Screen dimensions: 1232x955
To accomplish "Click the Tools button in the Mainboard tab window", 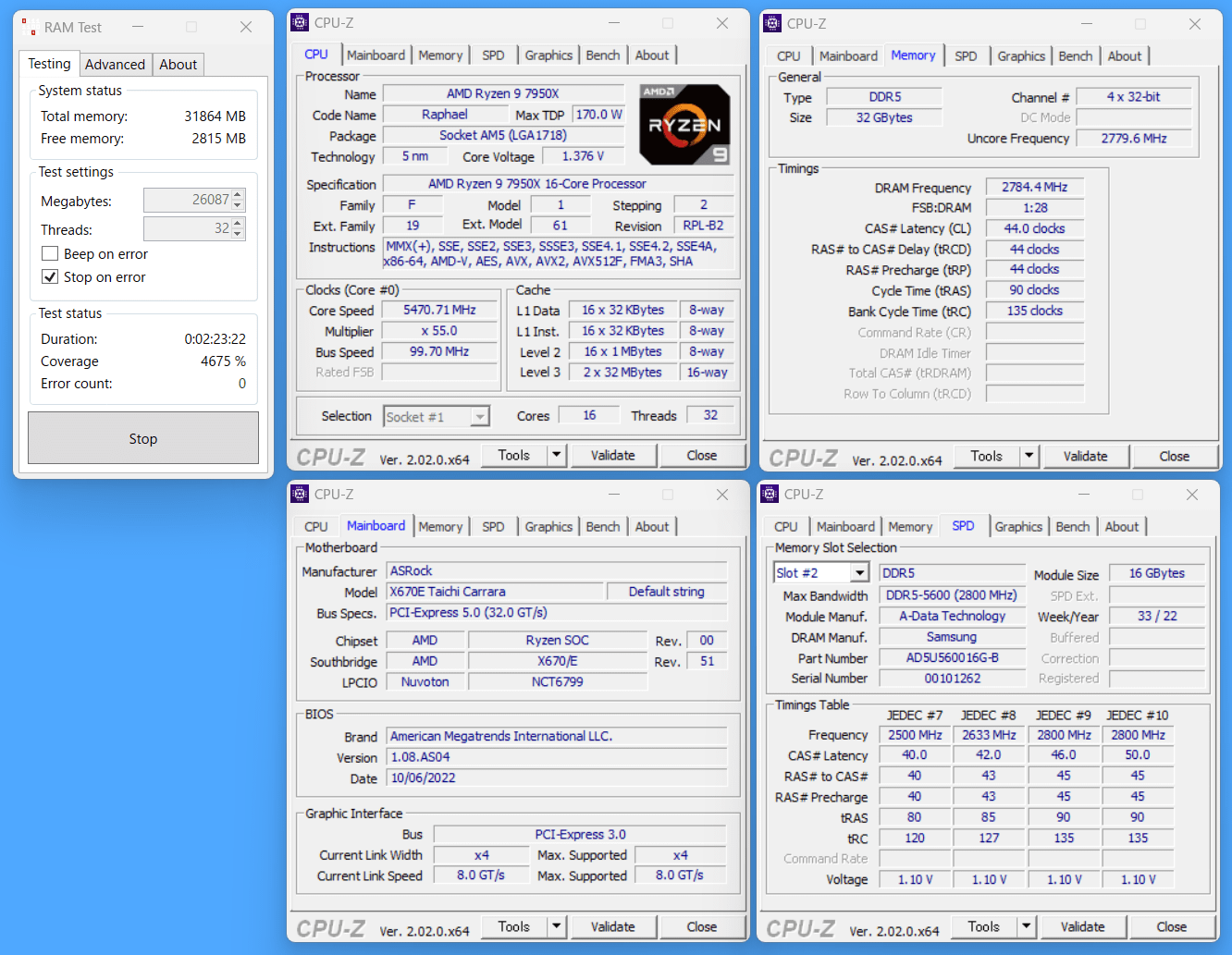I will click(514, 926).
